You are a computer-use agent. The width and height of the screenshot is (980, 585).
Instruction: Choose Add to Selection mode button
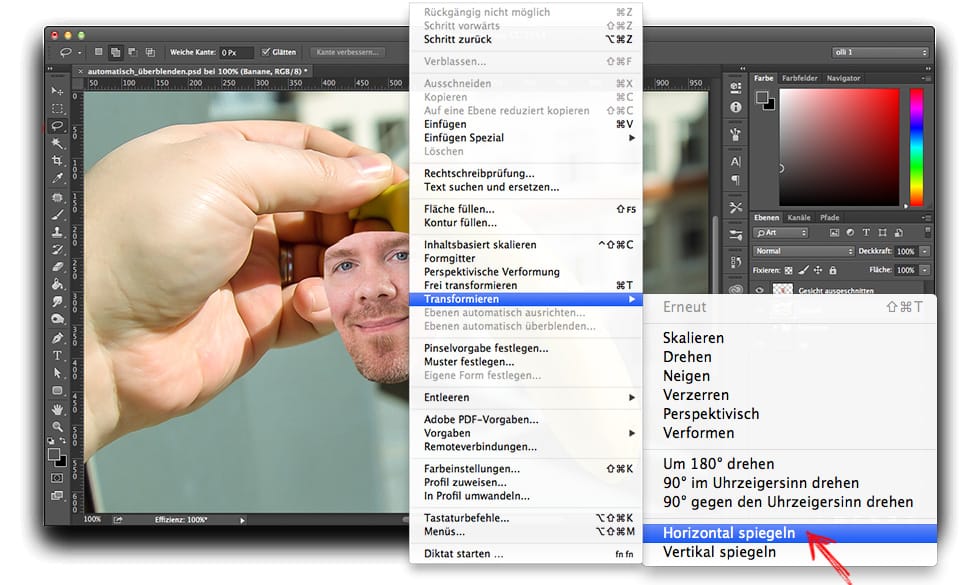click(x=116, y=52)
